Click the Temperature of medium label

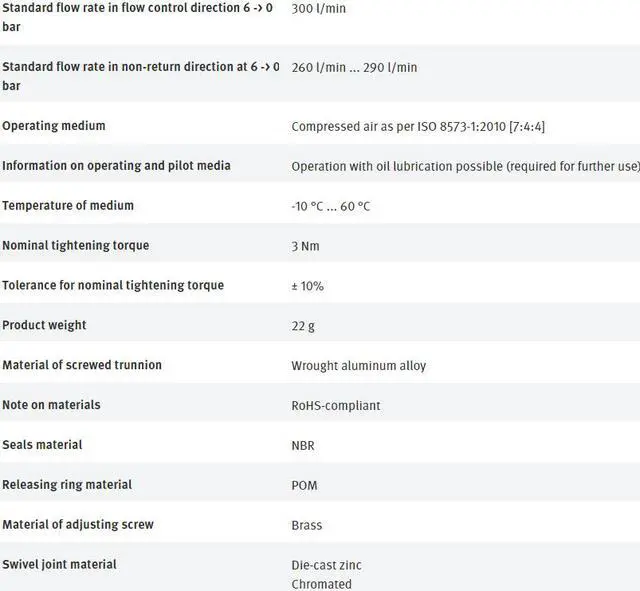[68, 206]
